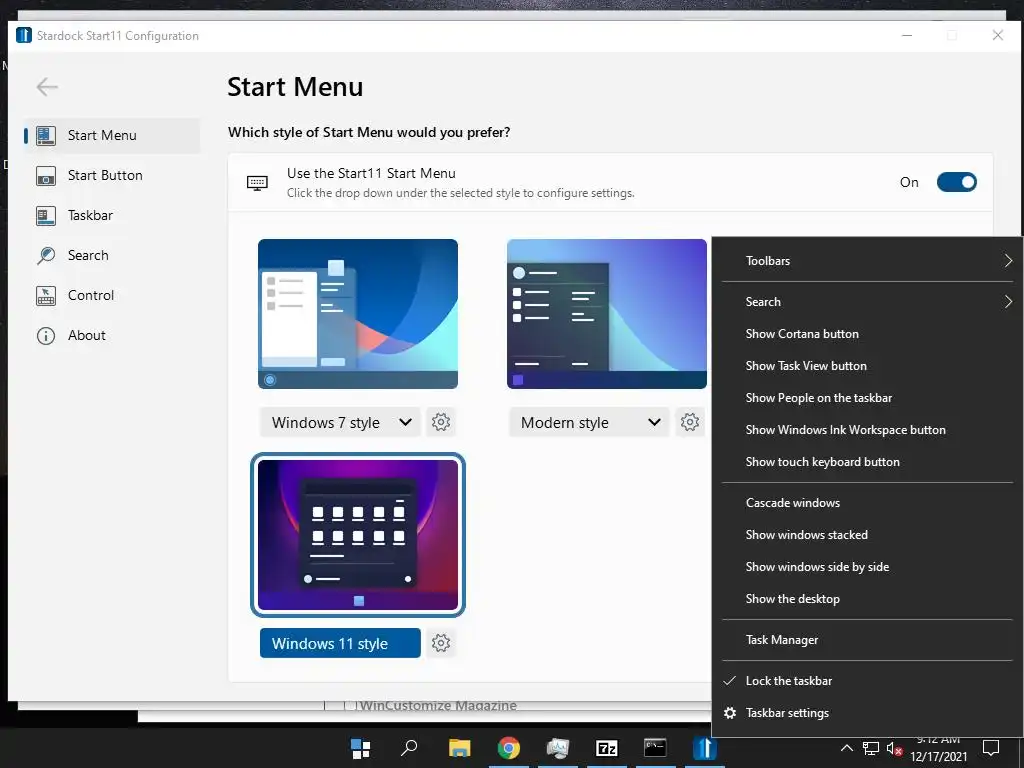
Task: Open Task Manager from context menu
Action: [x=867, y=640]
